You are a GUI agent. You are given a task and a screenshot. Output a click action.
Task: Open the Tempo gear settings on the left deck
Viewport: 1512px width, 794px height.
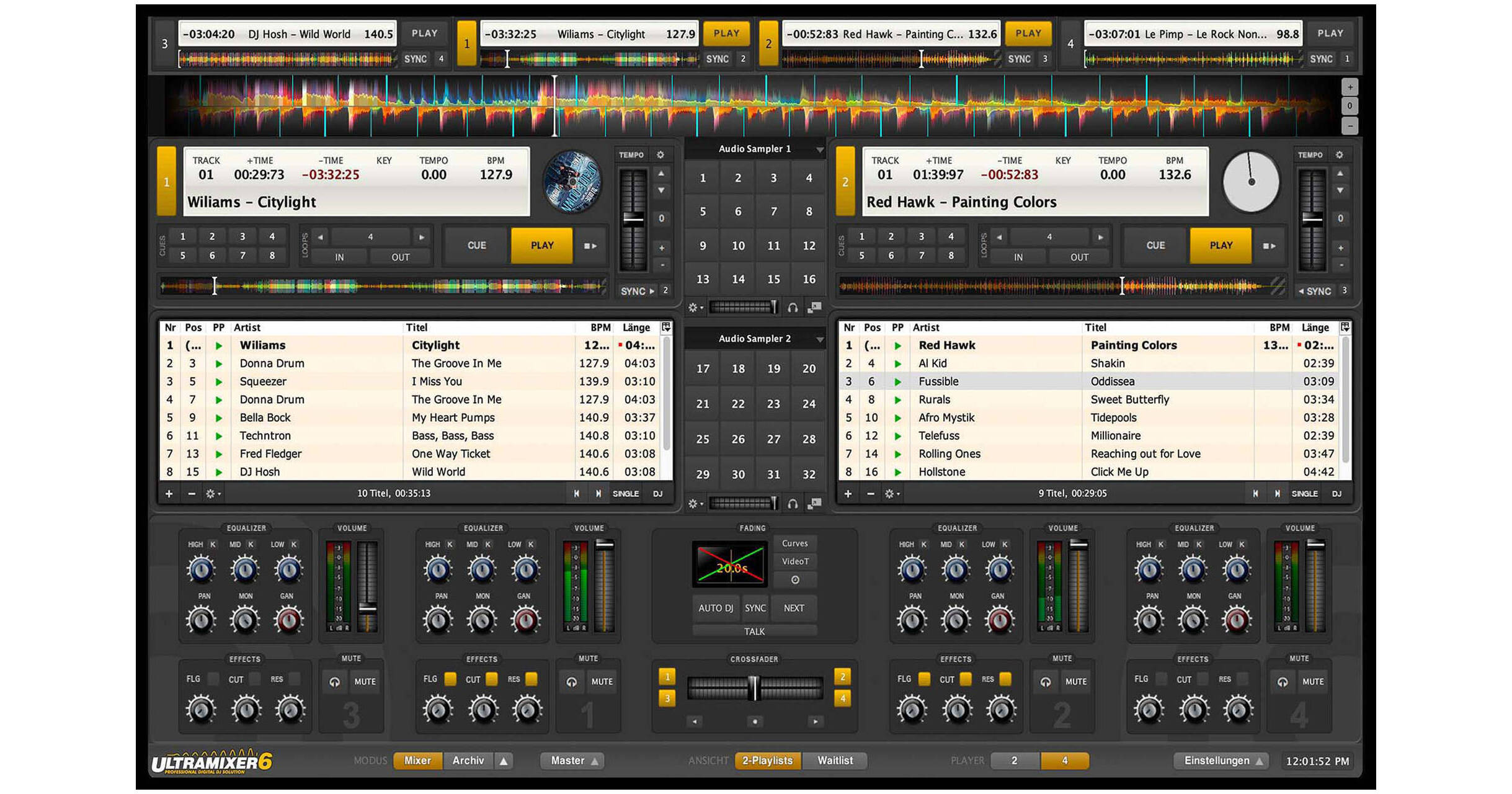659,154
